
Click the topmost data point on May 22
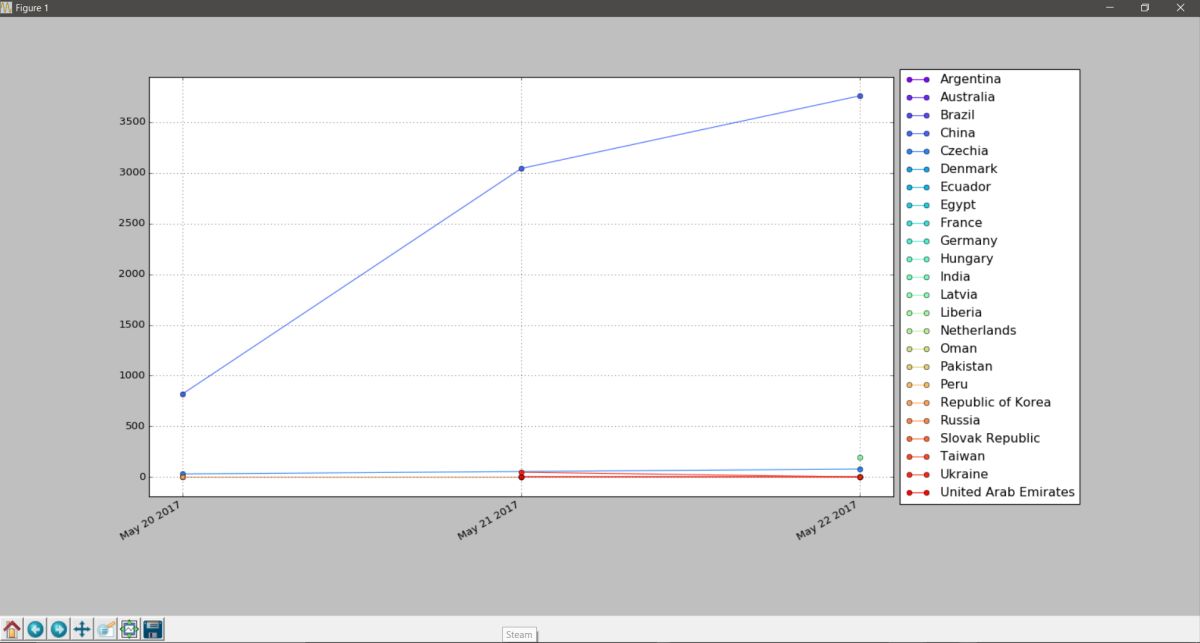(860, 96)
